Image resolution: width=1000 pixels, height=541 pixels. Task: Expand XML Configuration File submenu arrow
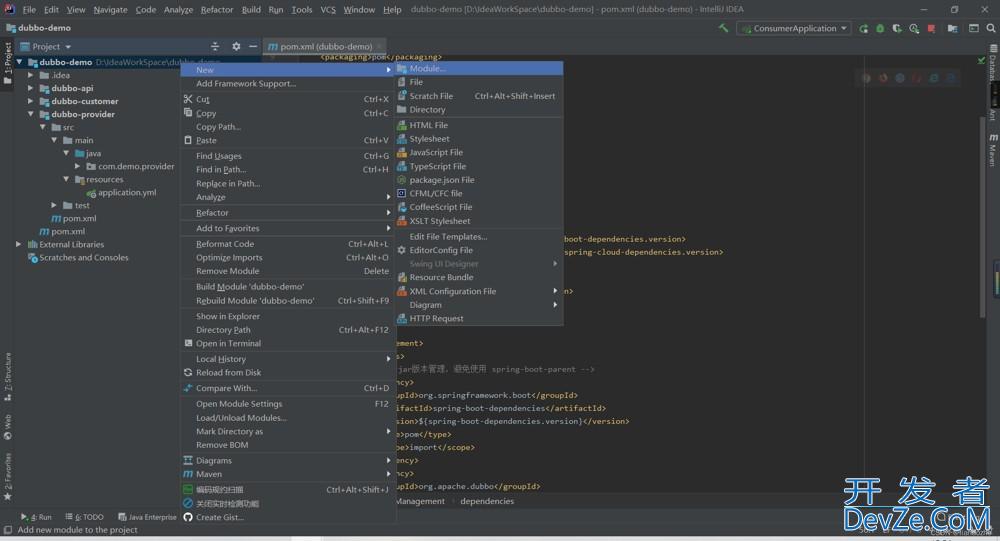[555, 291]
